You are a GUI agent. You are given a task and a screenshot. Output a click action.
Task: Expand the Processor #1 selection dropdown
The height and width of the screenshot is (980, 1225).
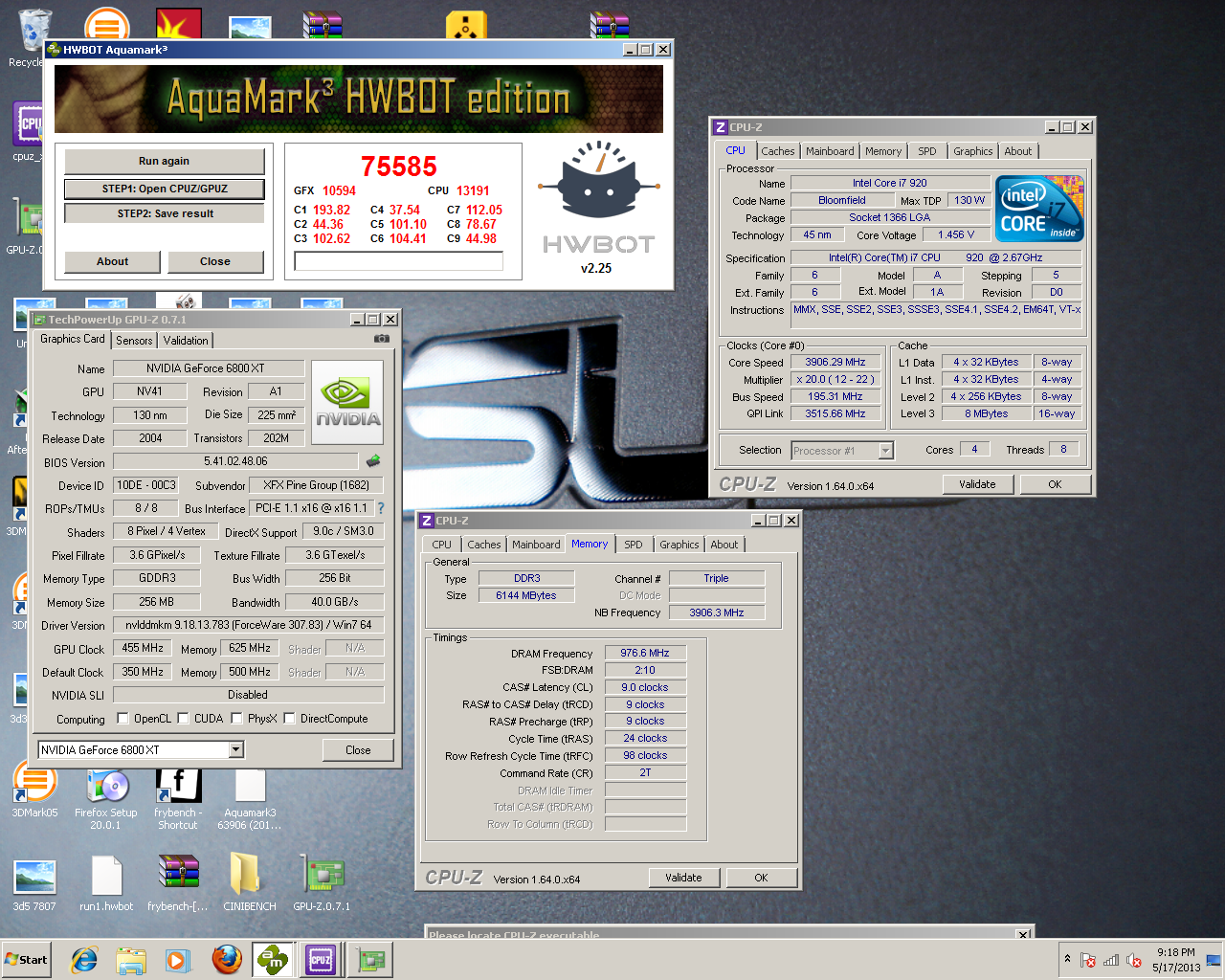(886, 451)
